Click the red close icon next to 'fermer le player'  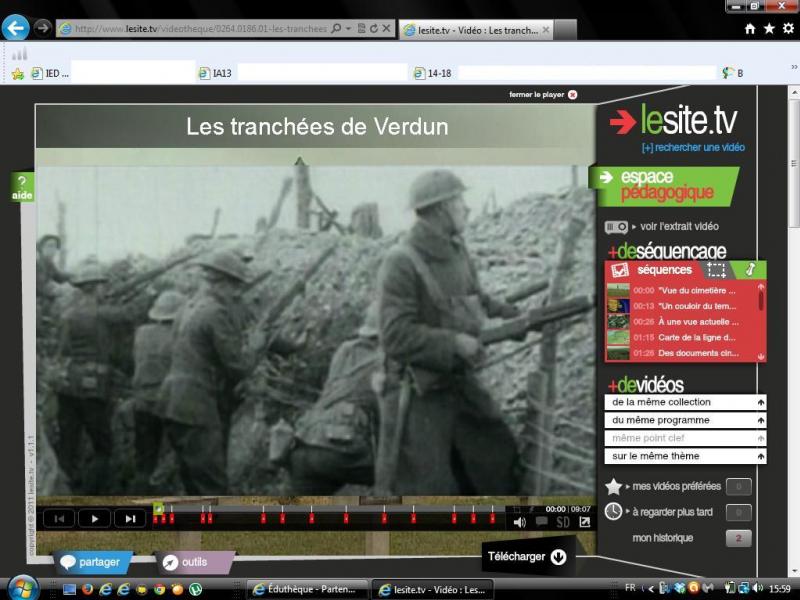coord(572,94)
